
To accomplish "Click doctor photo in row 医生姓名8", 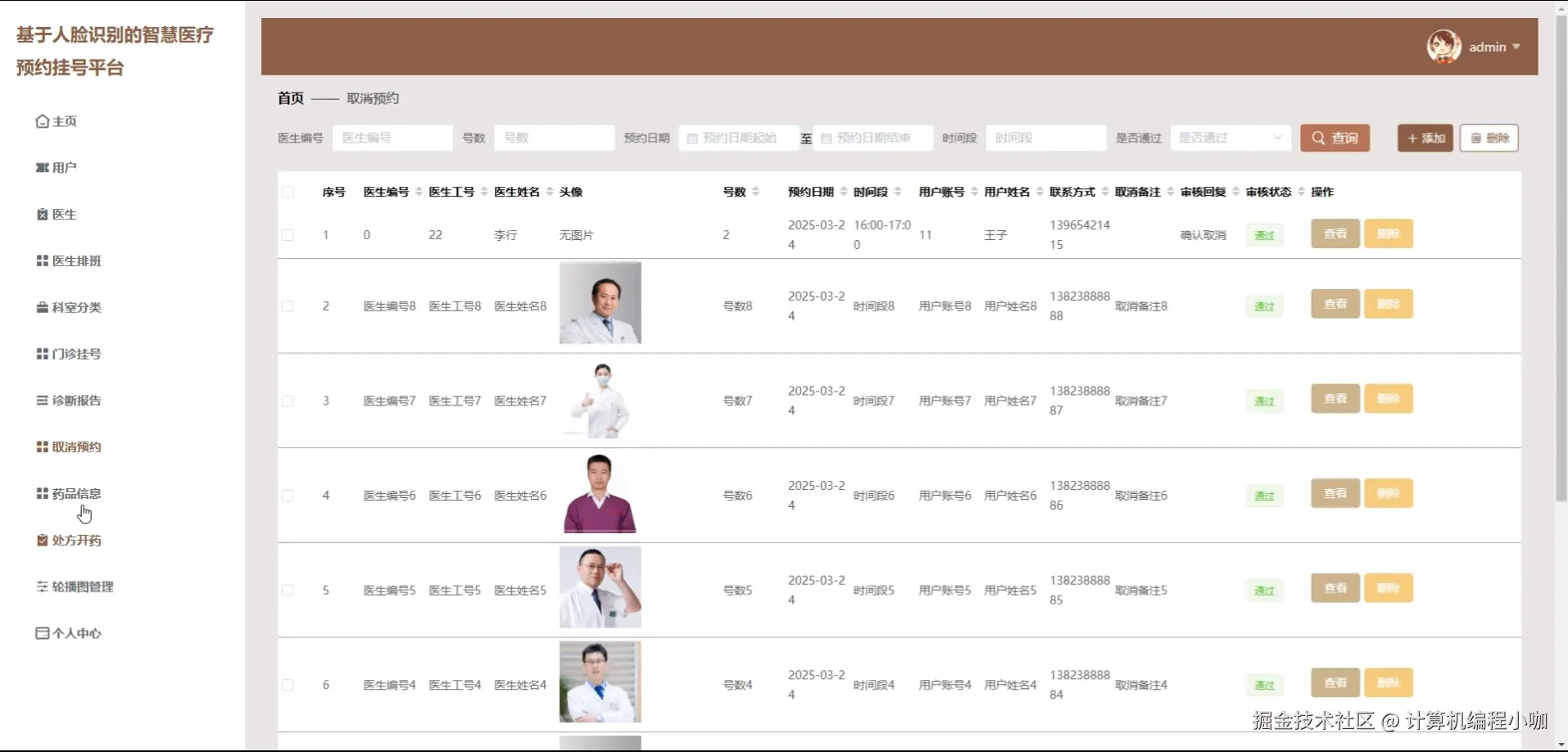I will (x=600, y=302).
